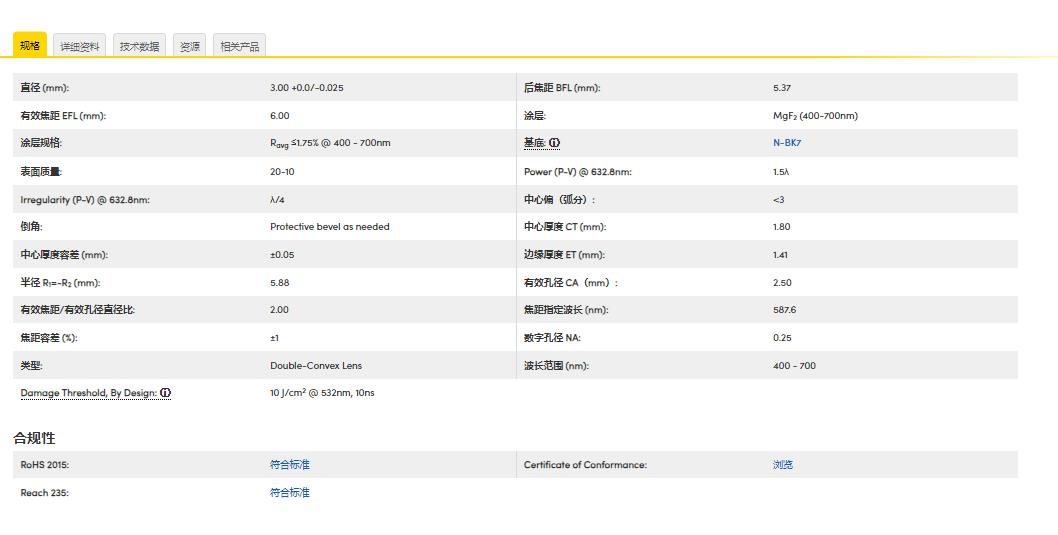Open the 资源 tab
The width and height of the screenshot is (1058, 535).
[x=190, y=46]
